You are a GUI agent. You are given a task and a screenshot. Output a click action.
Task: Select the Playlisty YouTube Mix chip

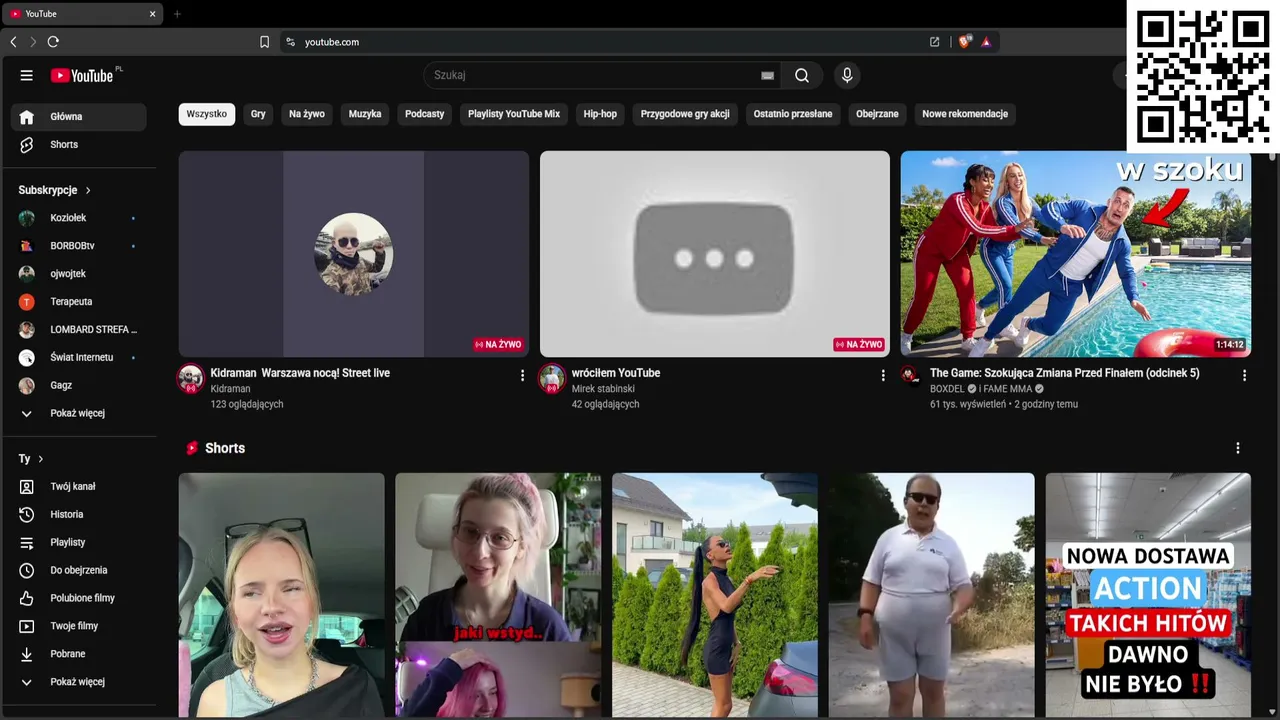[514, 114]
